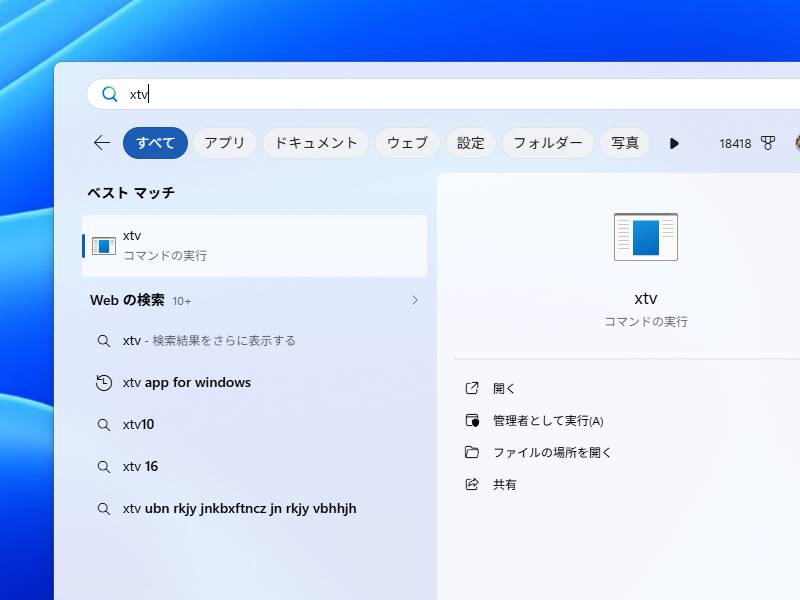Switch to the 設定 filter tab
Screen dimensions: 800x600
[470, 143]
